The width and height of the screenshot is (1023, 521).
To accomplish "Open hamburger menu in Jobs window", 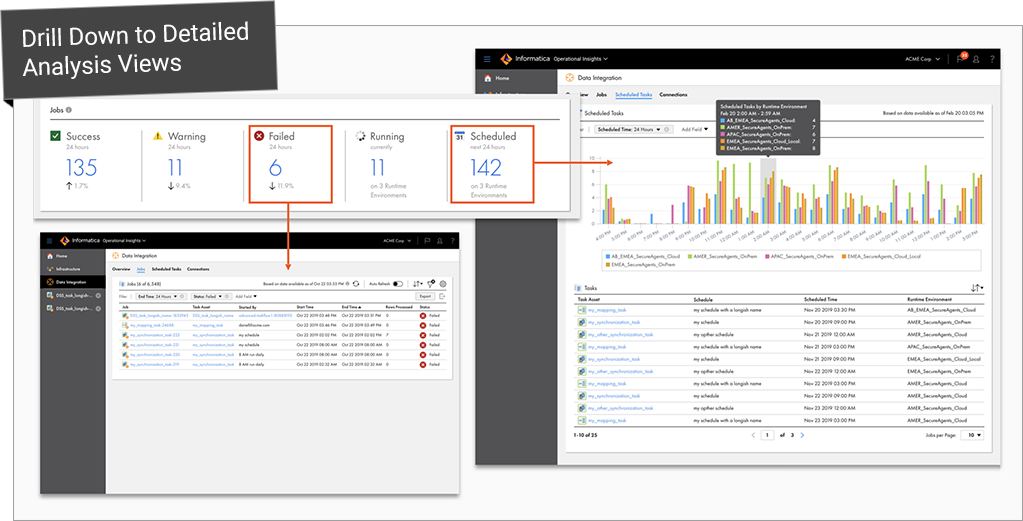I will click(50, 241).
